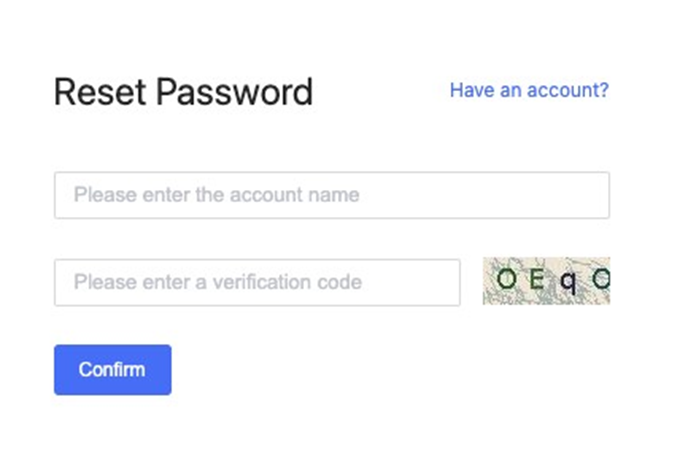Click the first 'O' in the captcha
The height and width of the screenshot is (462, 680).
pos(507,280)
